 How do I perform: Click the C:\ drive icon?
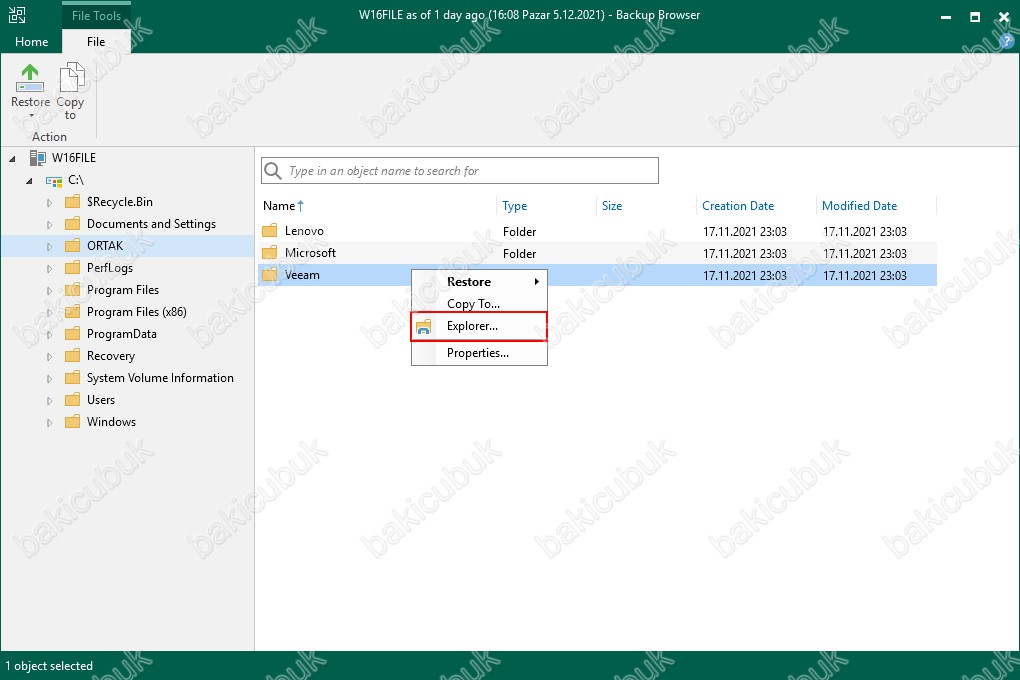[54, 180]
